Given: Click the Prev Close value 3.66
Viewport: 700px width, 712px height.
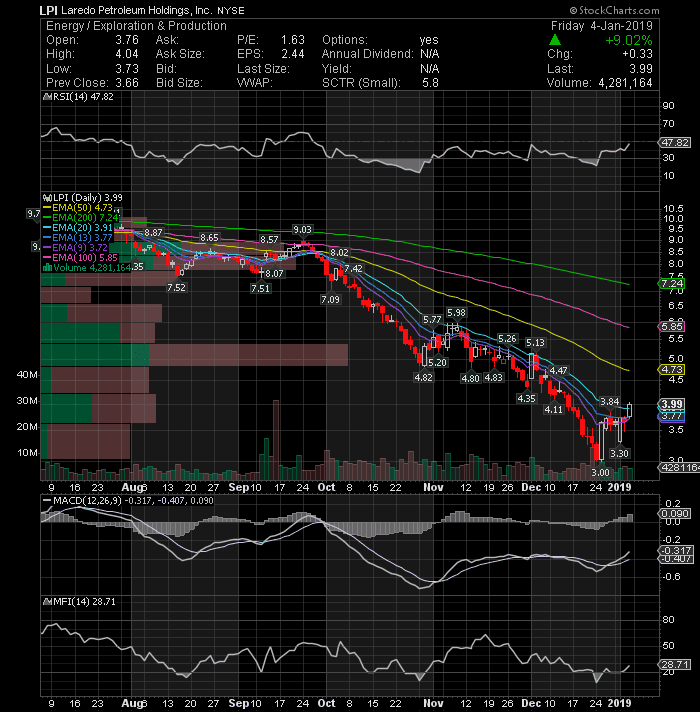Looking at the screenshot, I should click(127, 83).
